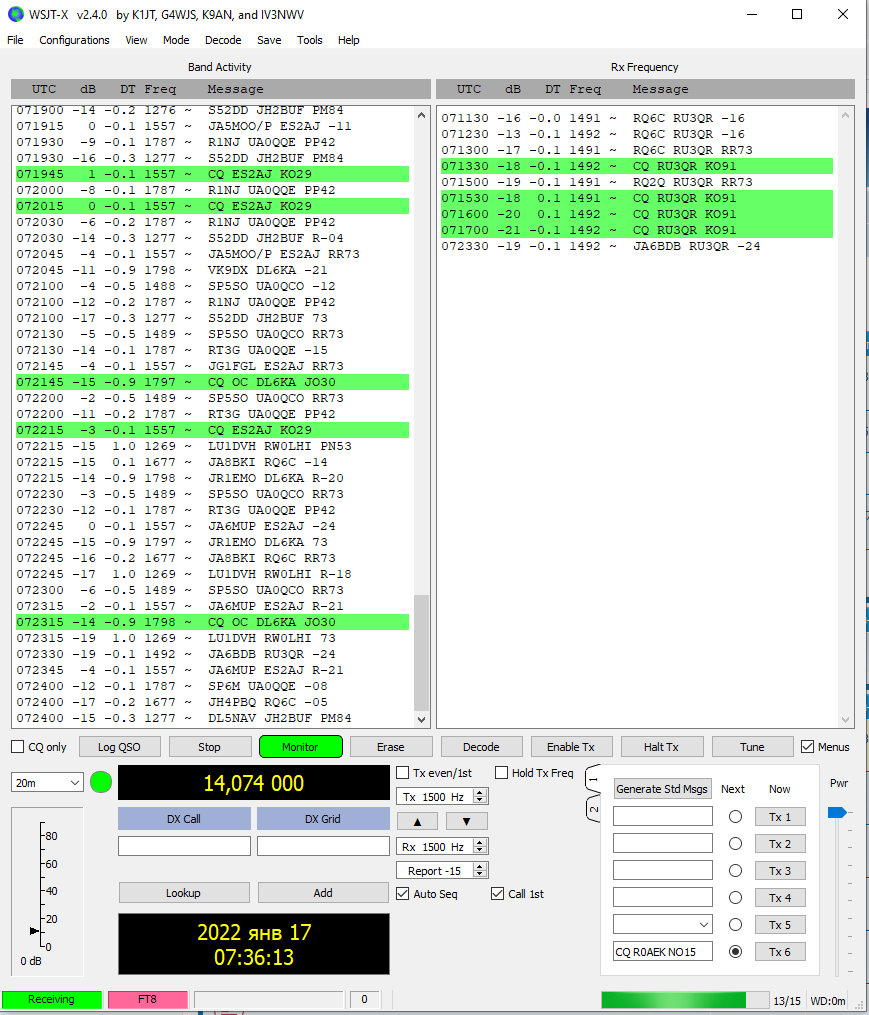Open the Decode menu

pos(223,40)
